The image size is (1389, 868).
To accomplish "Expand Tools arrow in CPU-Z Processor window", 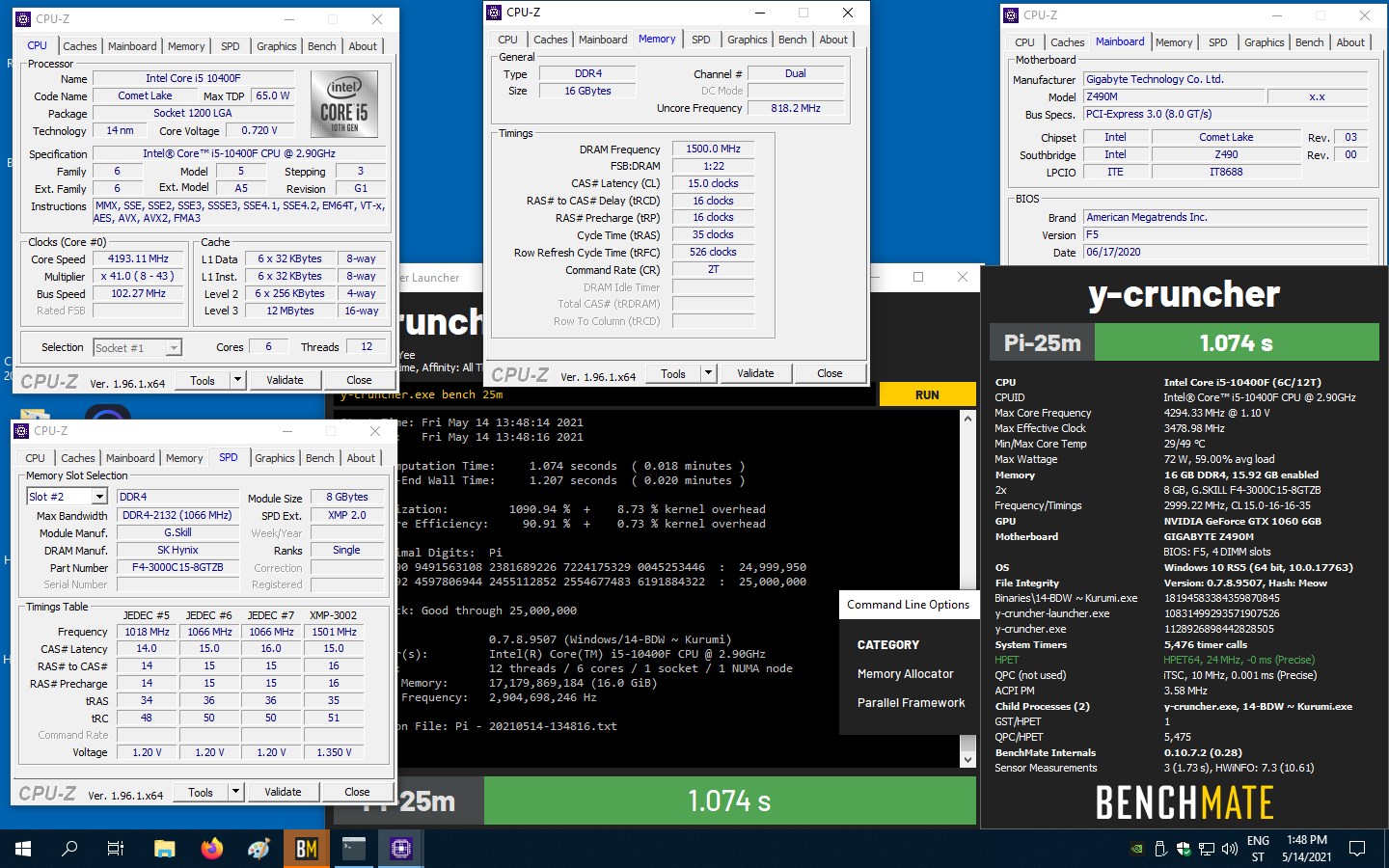I will 237,380.
